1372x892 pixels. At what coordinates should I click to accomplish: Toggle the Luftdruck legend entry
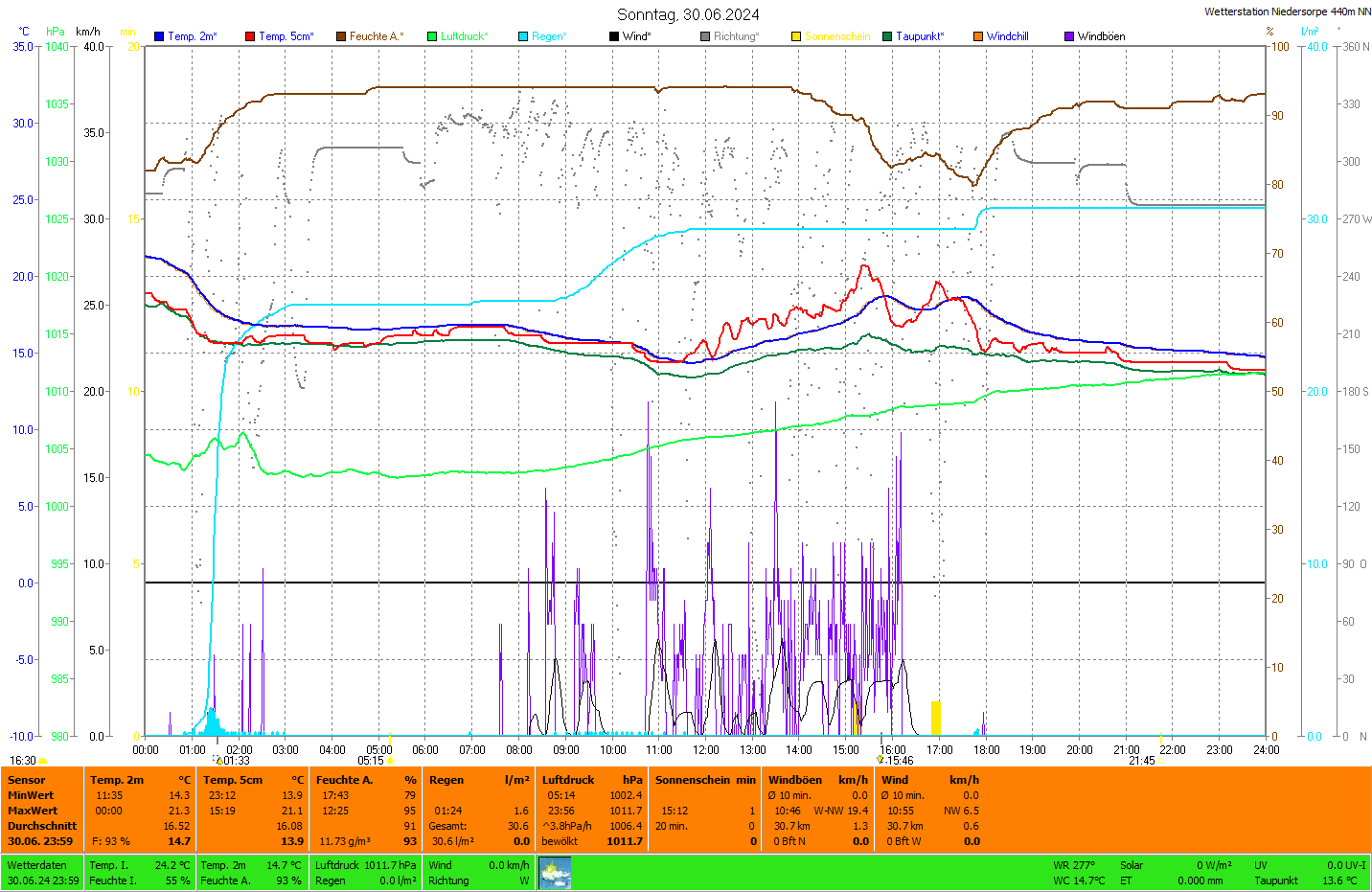point(464,36)
